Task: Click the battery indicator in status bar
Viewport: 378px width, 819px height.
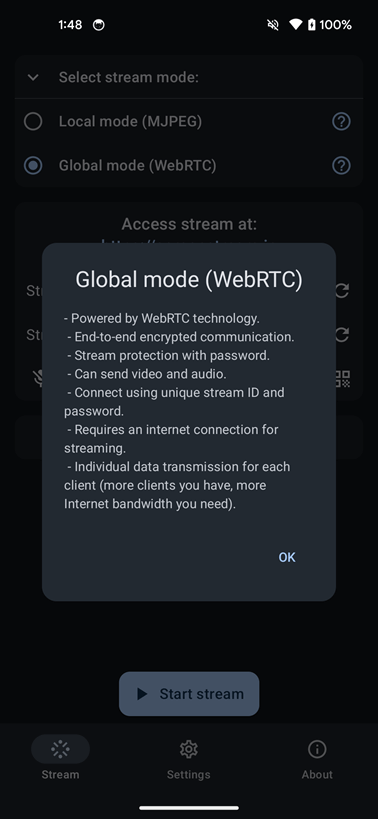Action: point(312,25)
